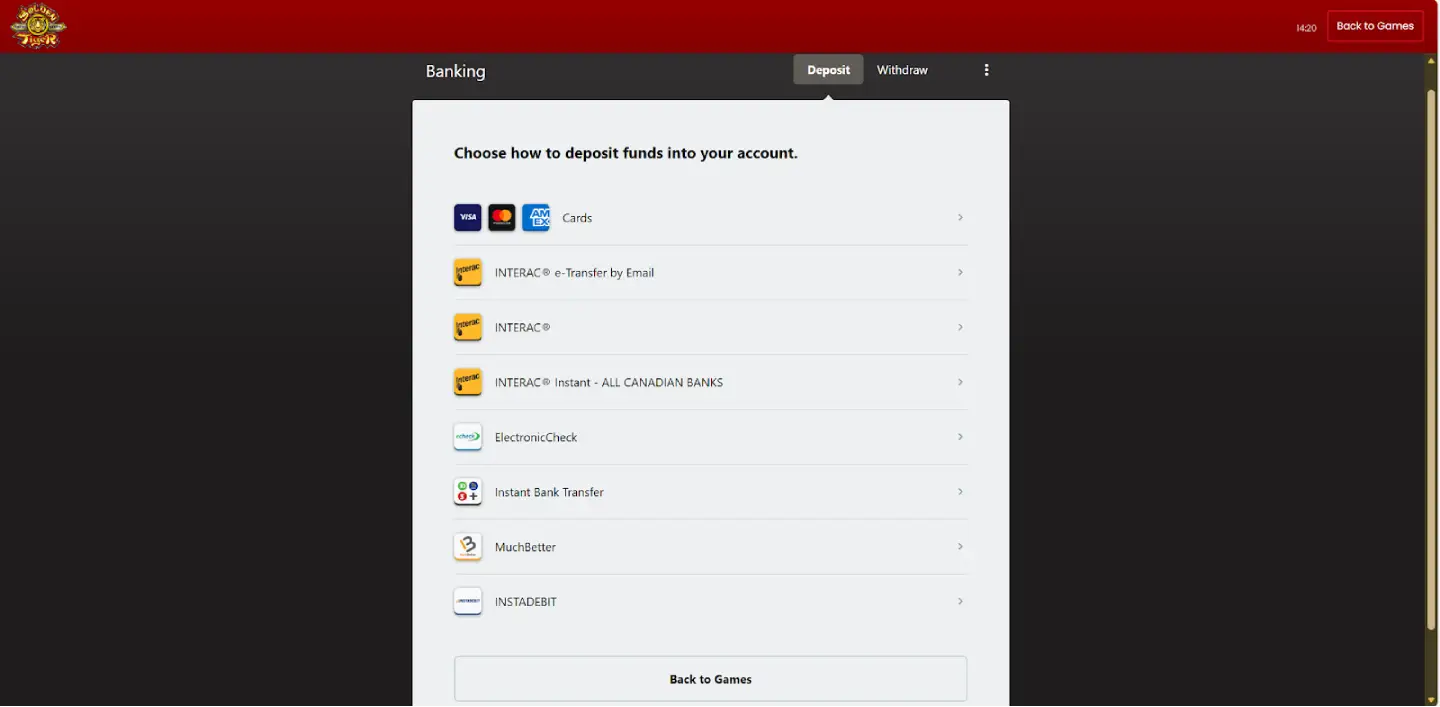This screenshot has height=707, width=1440.
Task: Expand the INSTADEBIT row chevron
Action: [960, 601]
